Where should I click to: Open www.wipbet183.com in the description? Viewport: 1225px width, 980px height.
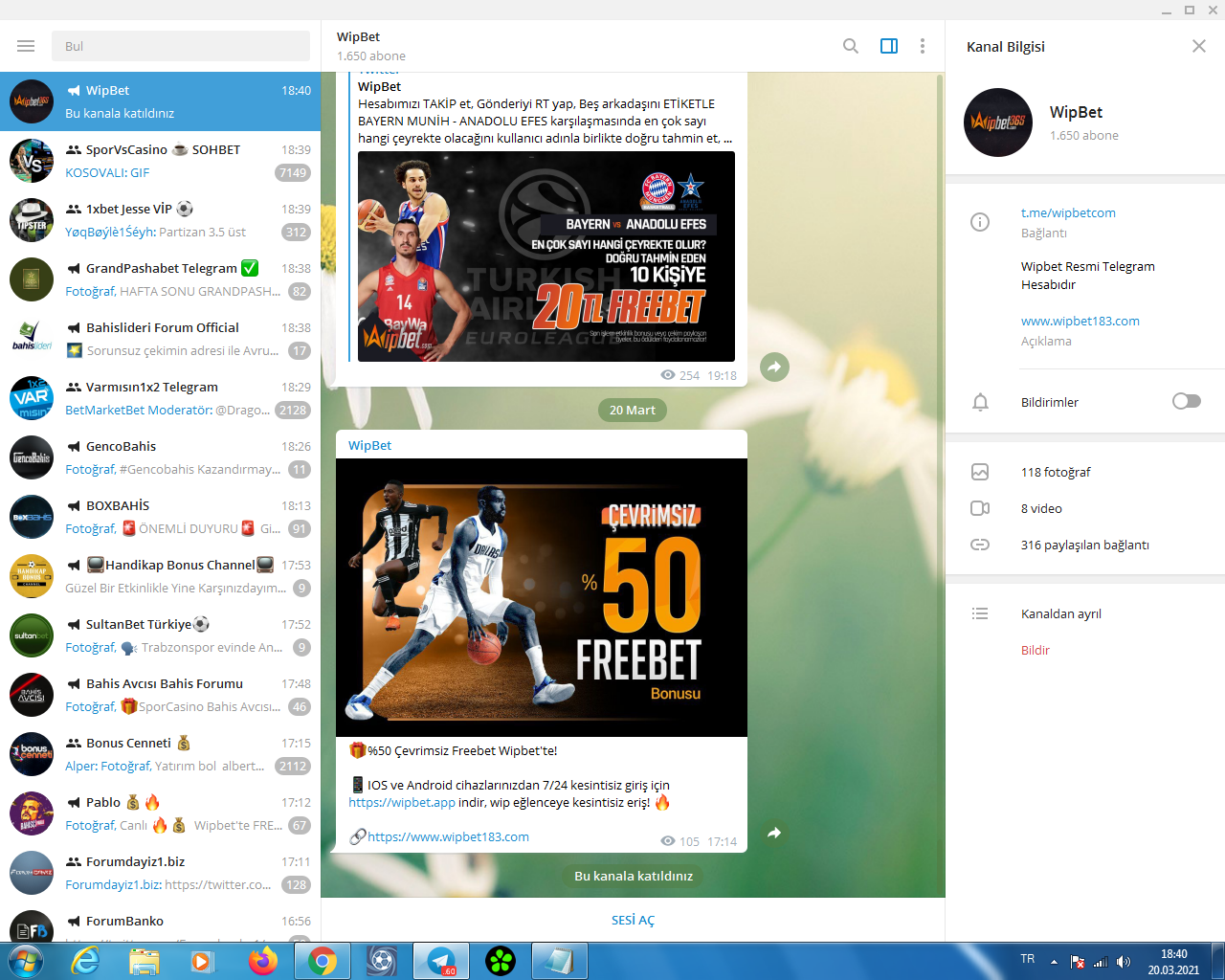point(1080,321)
